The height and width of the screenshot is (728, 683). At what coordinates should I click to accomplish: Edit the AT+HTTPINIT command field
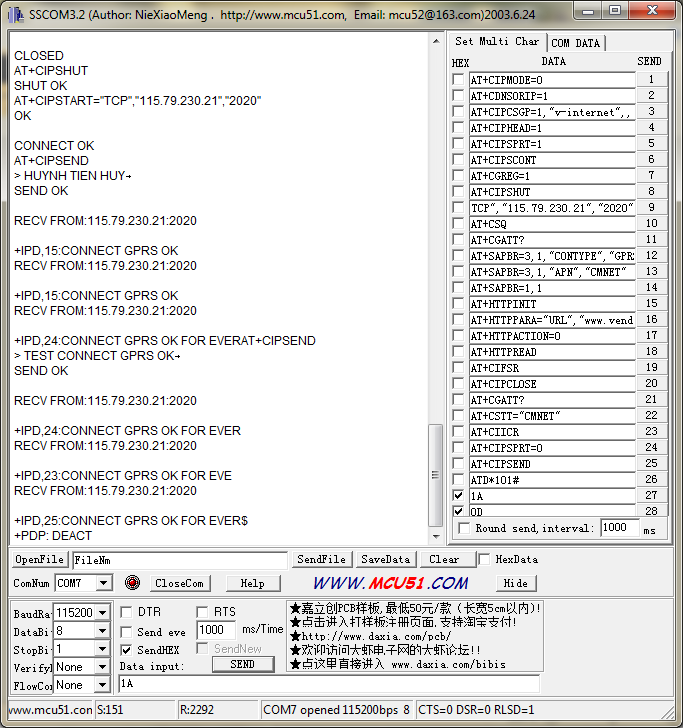[x=552, y=304]
